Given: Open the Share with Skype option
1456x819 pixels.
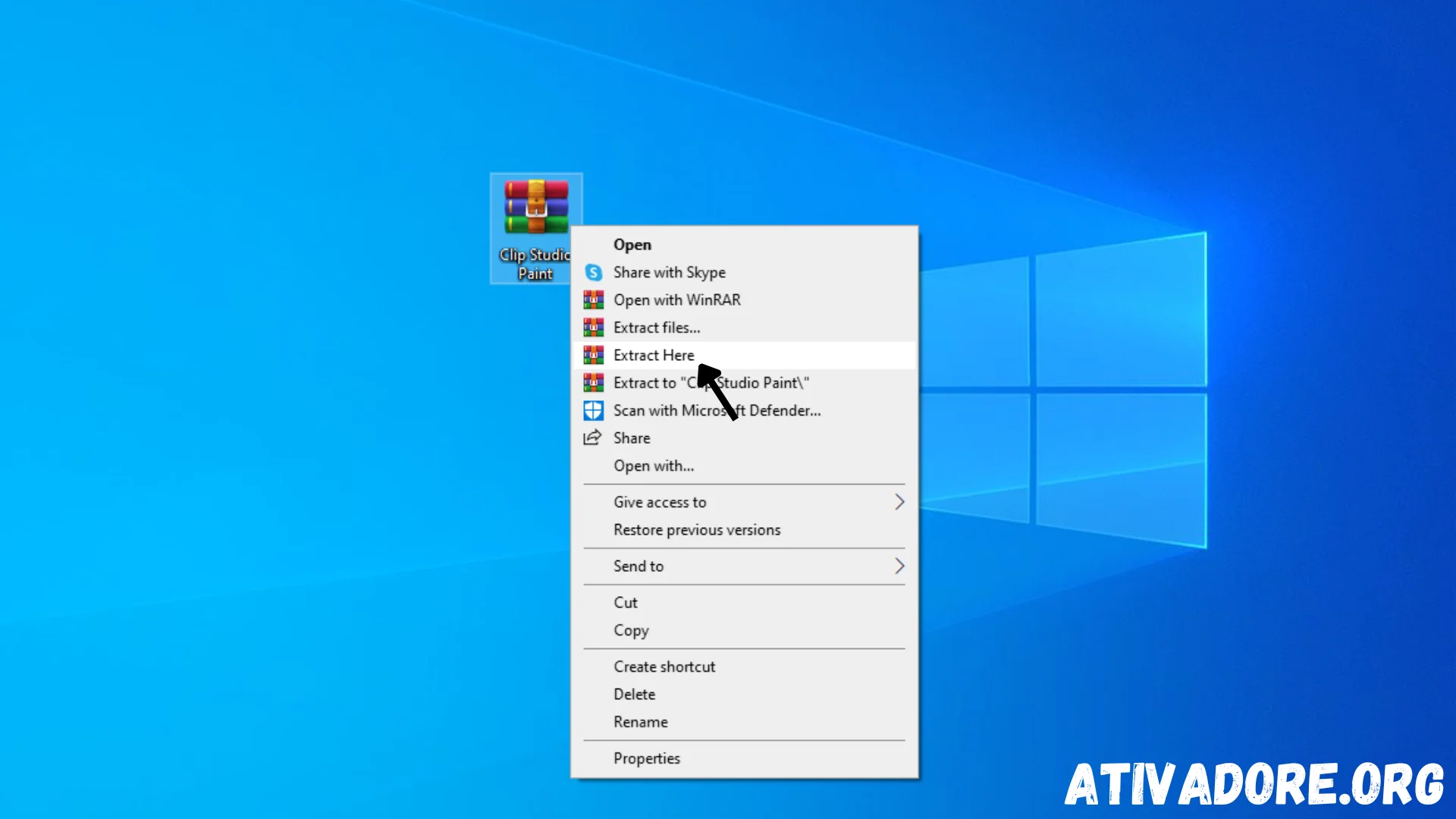Looking at the screenshot, I should click(x=669, y=272).
